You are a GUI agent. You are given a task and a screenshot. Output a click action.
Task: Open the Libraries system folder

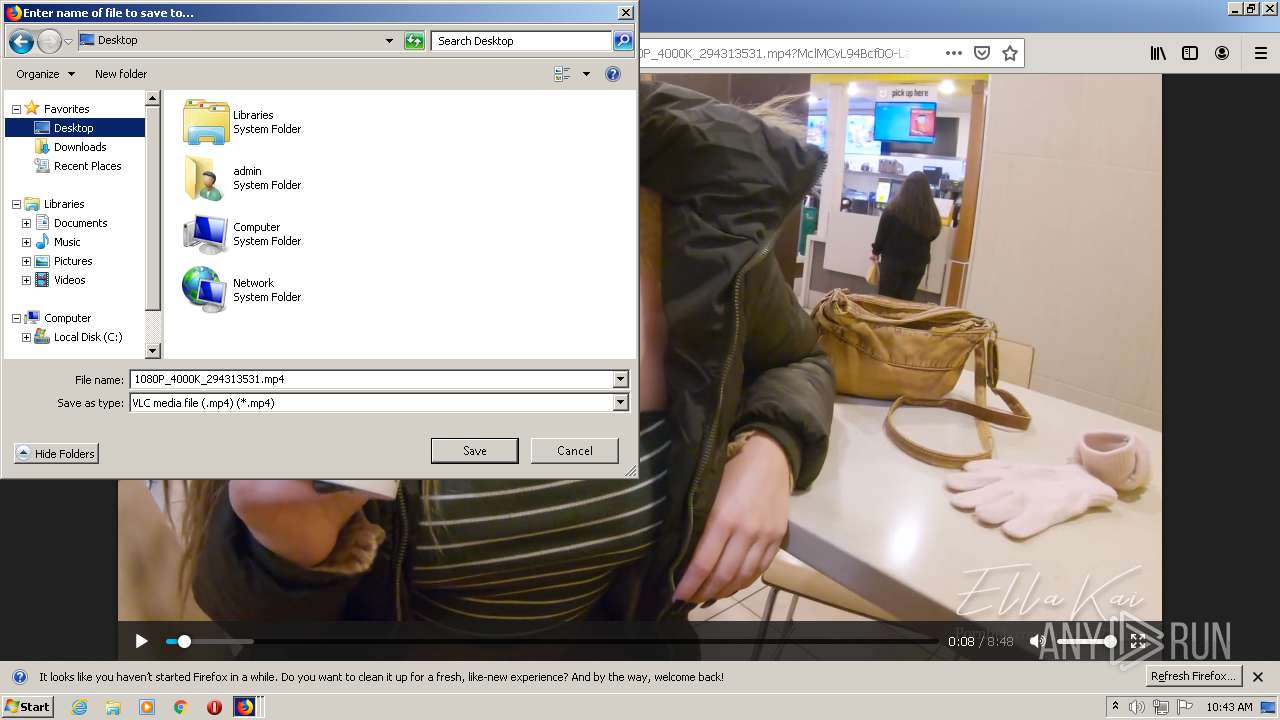pos(243,122)
